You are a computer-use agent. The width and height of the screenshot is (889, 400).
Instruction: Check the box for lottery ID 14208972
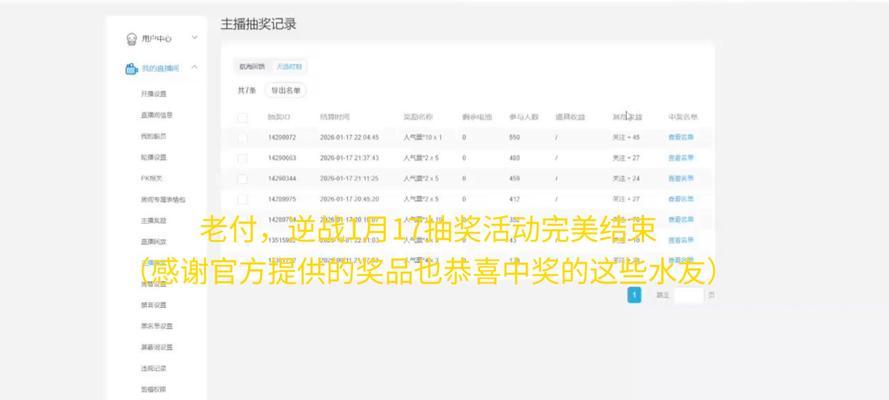tap(242, 137)
